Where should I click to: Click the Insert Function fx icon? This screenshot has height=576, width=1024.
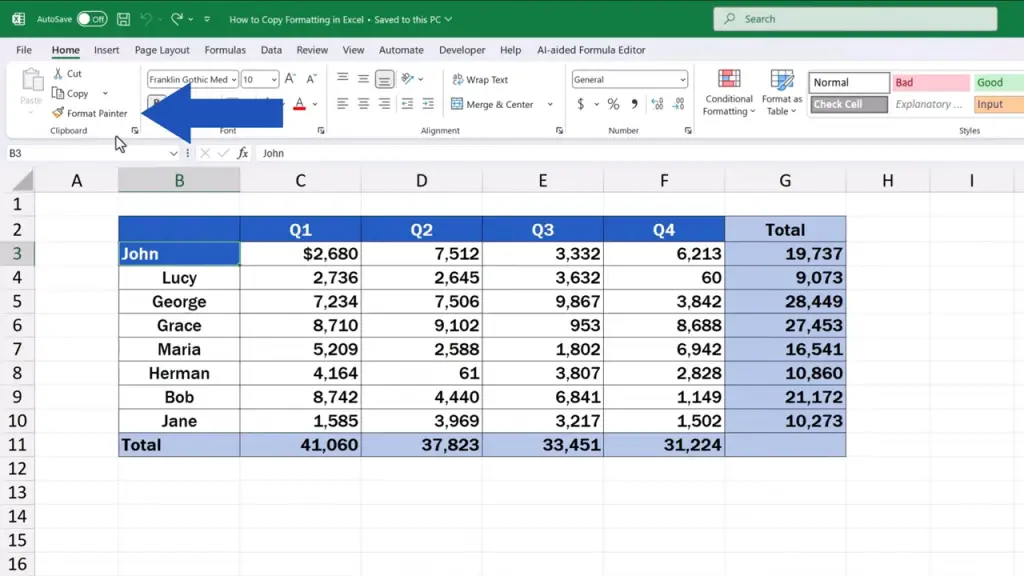click(x=242, y=153)
